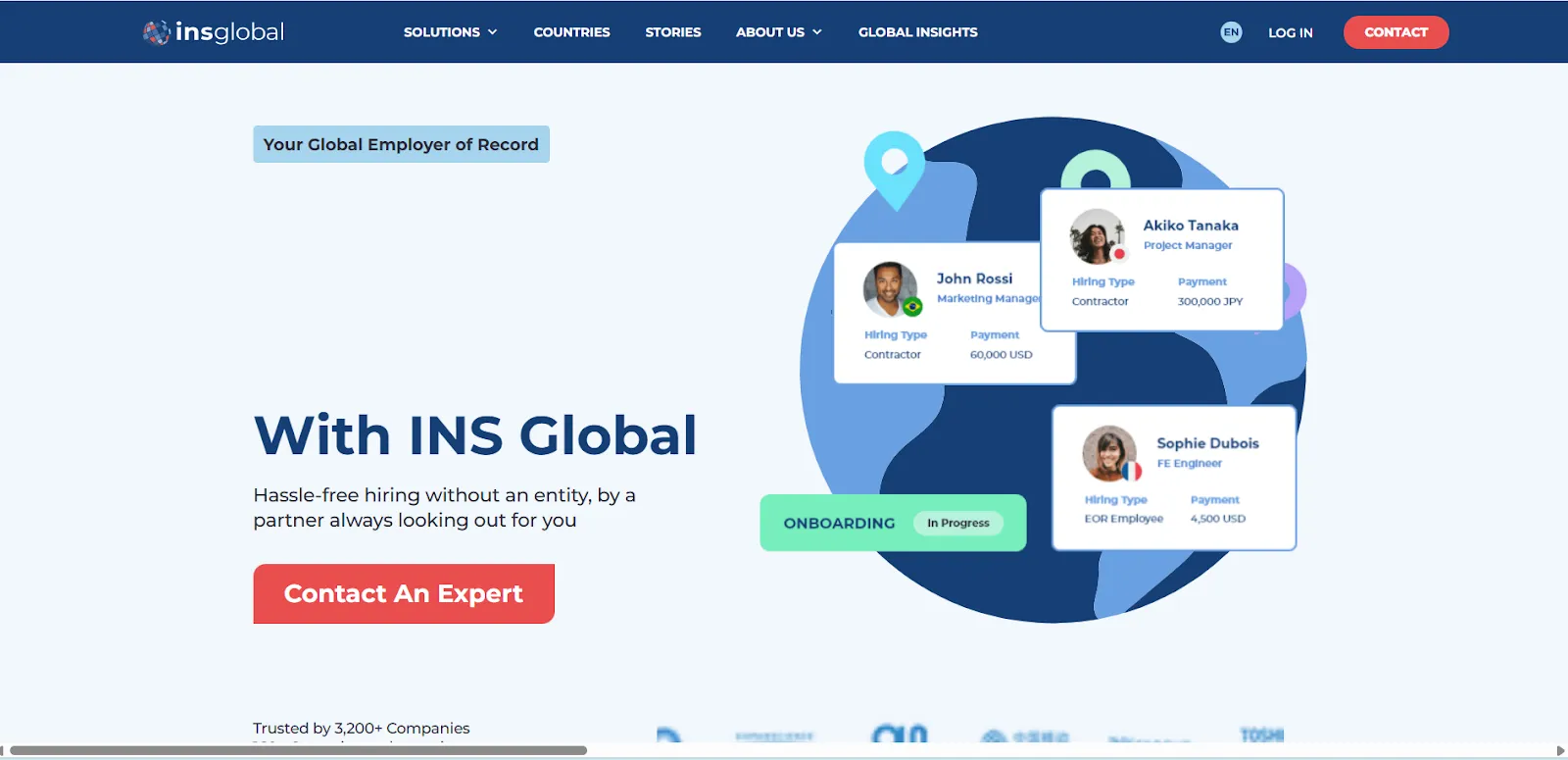This screenshot has width=1568, height=760.
Task: Click the ONBOARDING label
Action: (x=839, y=523)
